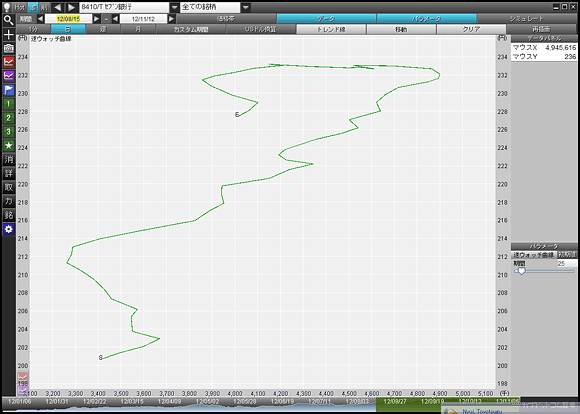Click the 消 icon in the left sidebar
580x414 pixels.
pyautogui.click(x=9, y=159)
